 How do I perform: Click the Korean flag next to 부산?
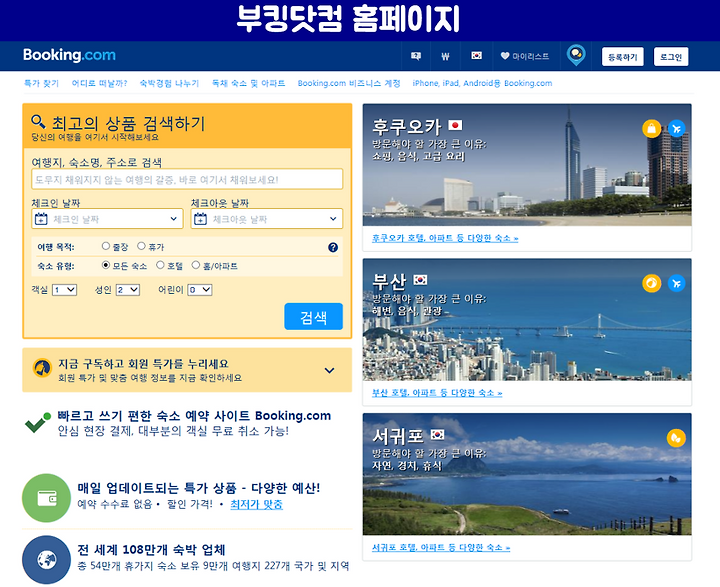(x=420, y=279)
